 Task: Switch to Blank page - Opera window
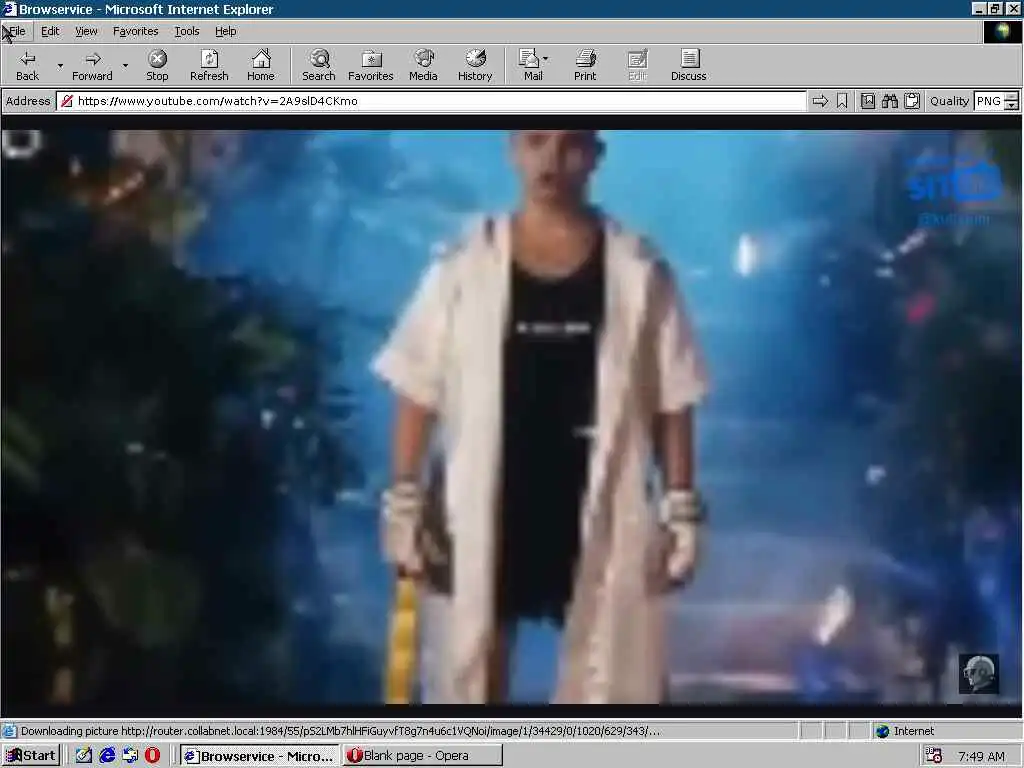423,756
